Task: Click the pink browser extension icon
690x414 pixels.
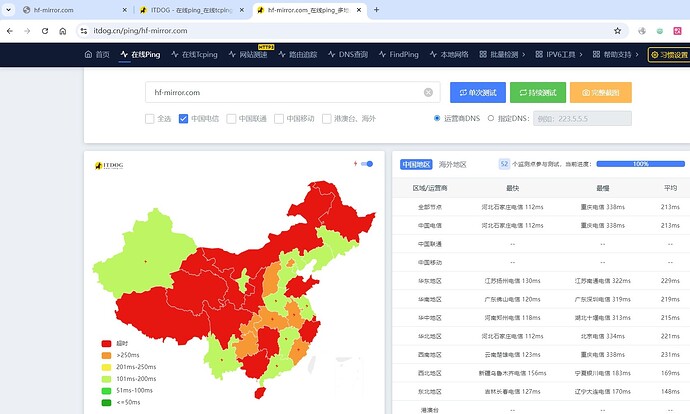Action: pos(677,31)
